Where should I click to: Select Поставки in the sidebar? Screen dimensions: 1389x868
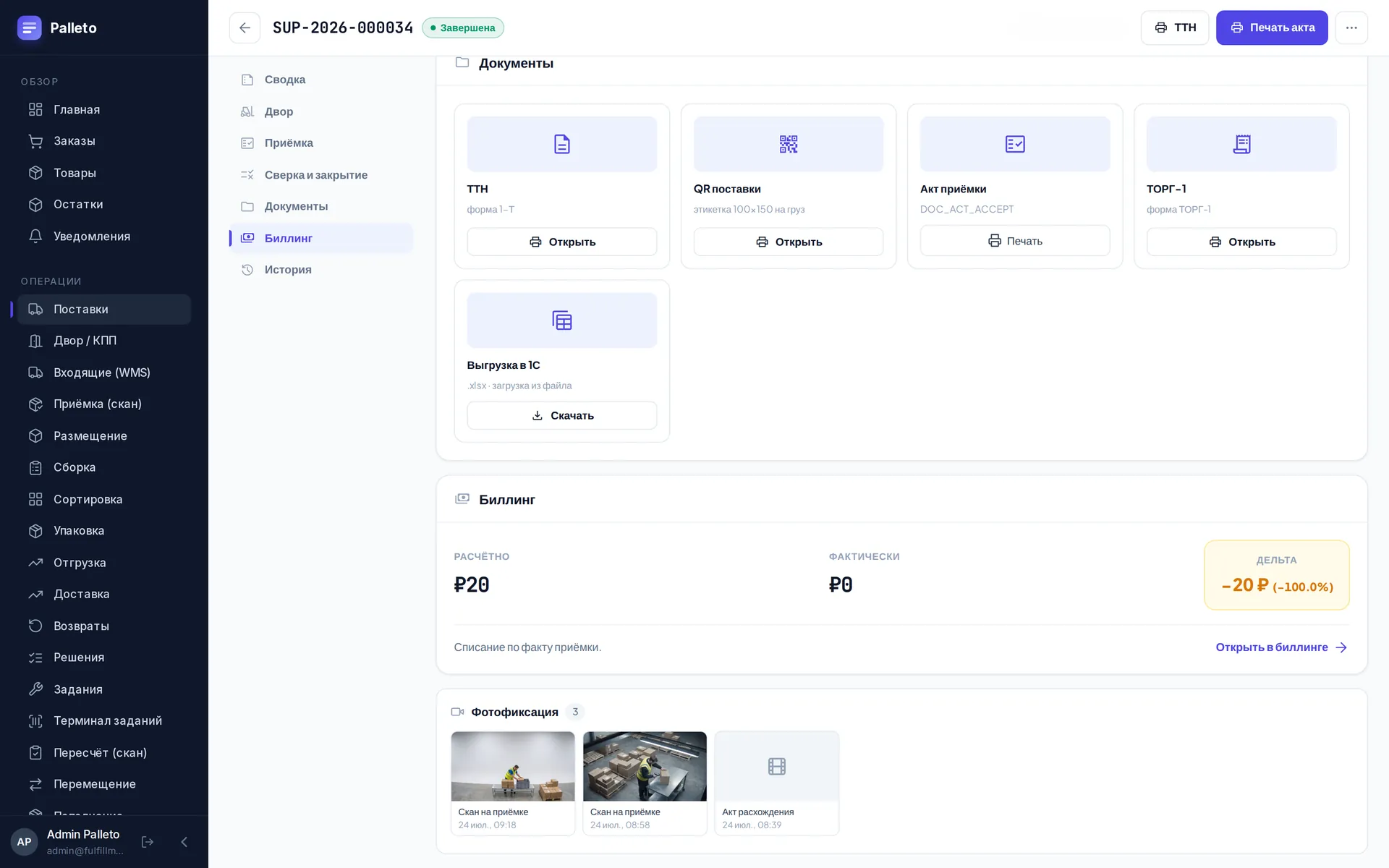pos(104,309)
